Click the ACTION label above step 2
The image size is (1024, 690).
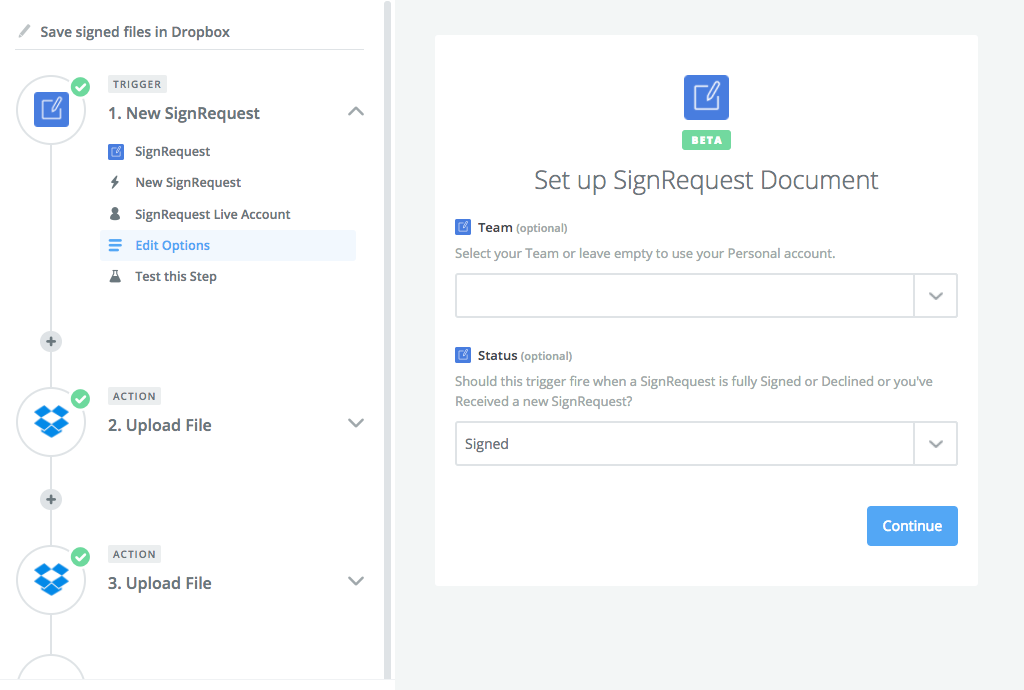pos(134,396)
